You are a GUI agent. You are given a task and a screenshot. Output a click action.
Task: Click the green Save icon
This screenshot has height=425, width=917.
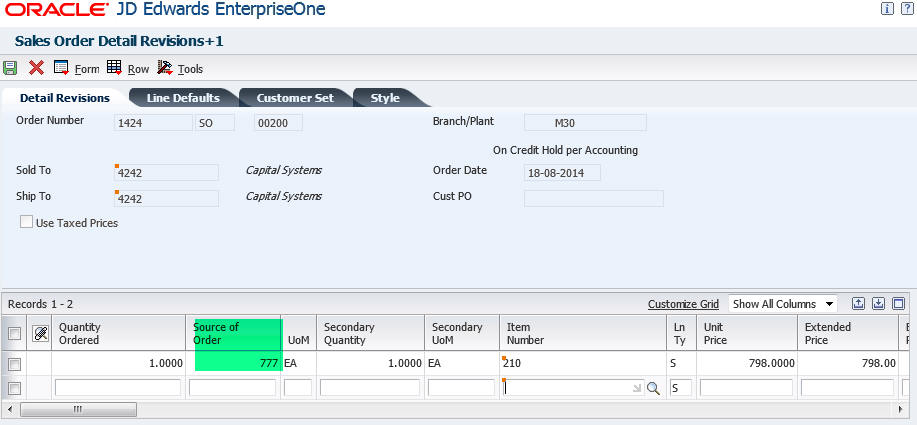coord(9,68)
